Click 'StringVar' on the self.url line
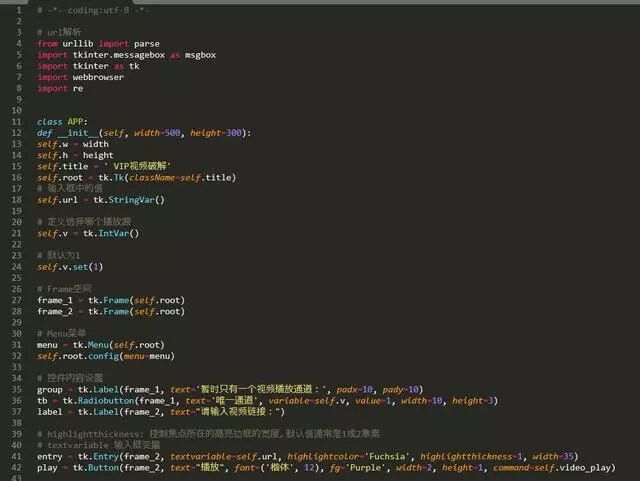 click(131, 200)
